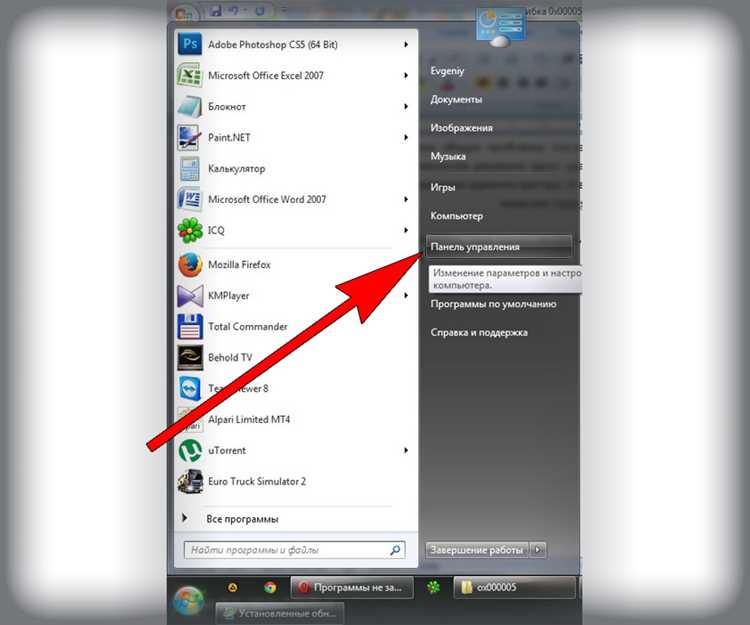
Task: Launch Total Commander label
Action: point(248,327)
